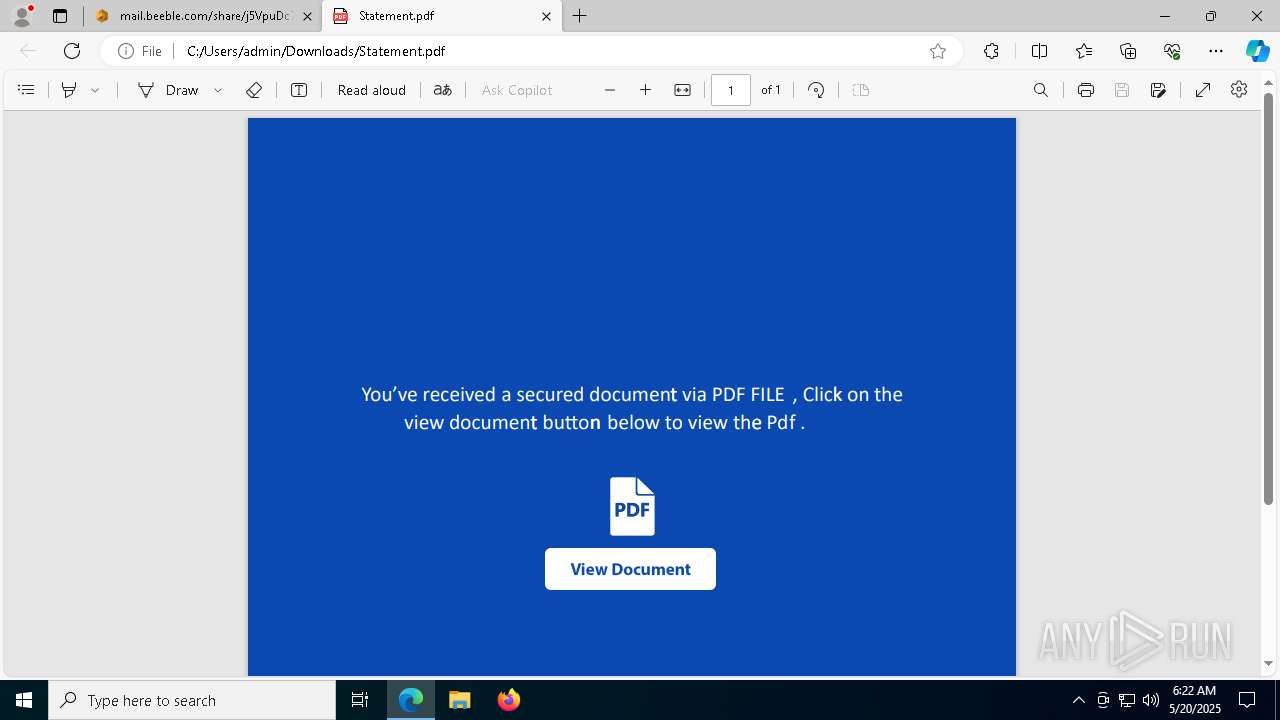Show hidden system tray icons
Viewport: 1280px width, 720px height.
coord(1078,700)
